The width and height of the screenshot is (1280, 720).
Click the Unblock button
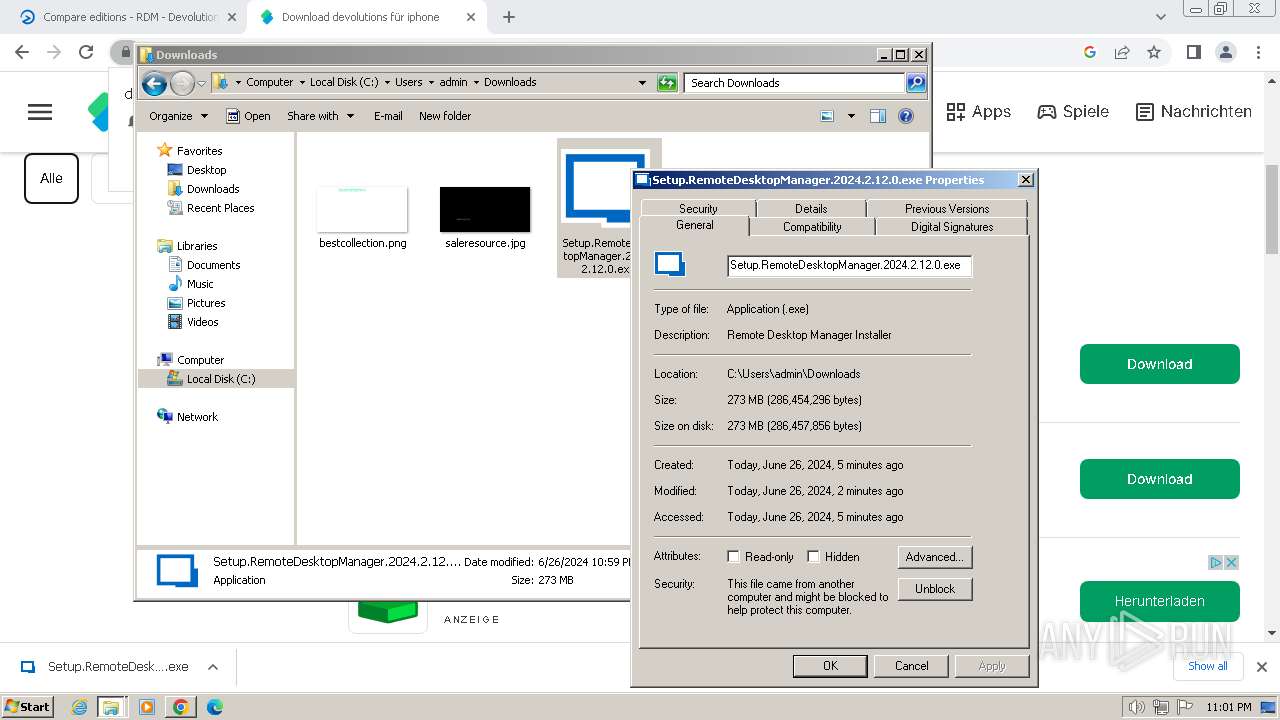[x=935, y=589]
